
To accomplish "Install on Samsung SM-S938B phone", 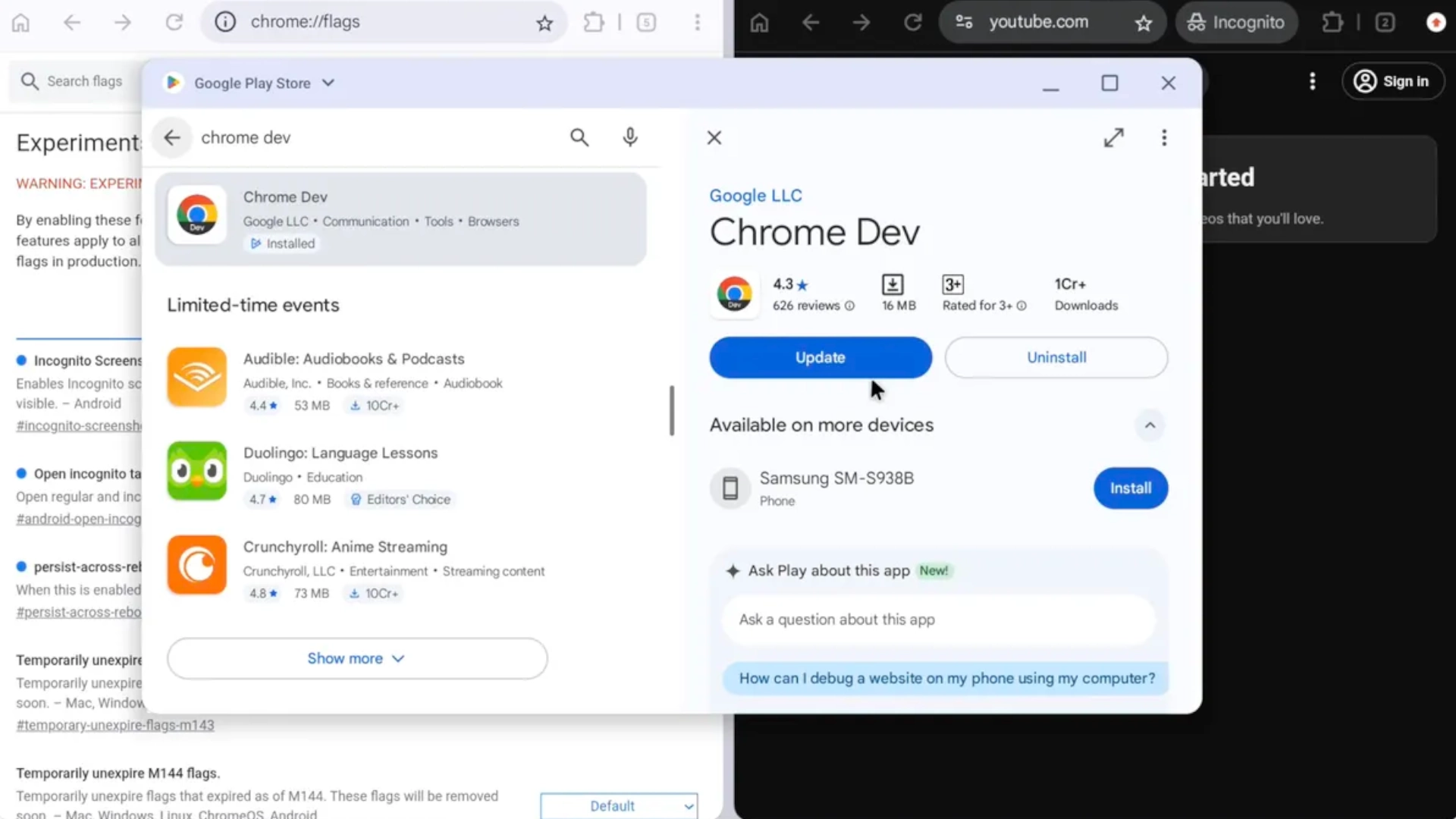I will [1130, 488].
